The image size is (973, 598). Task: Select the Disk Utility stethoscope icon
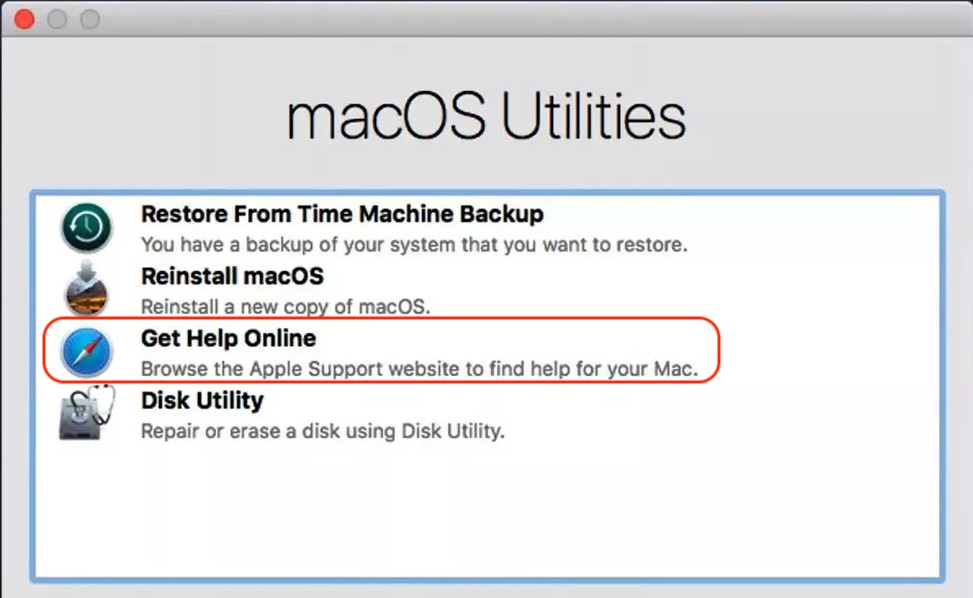coord(84,414)
